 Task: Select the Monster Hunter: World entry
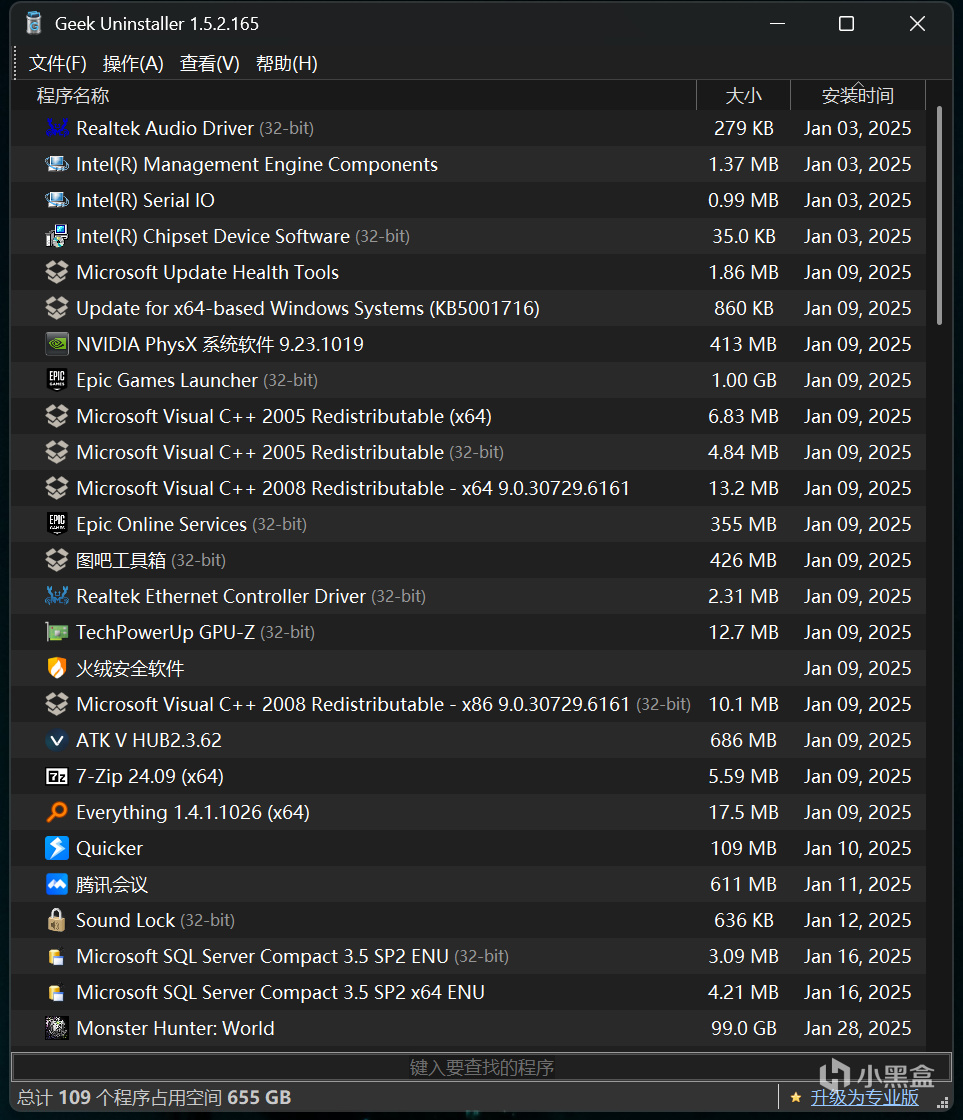tap(175, 1028)
